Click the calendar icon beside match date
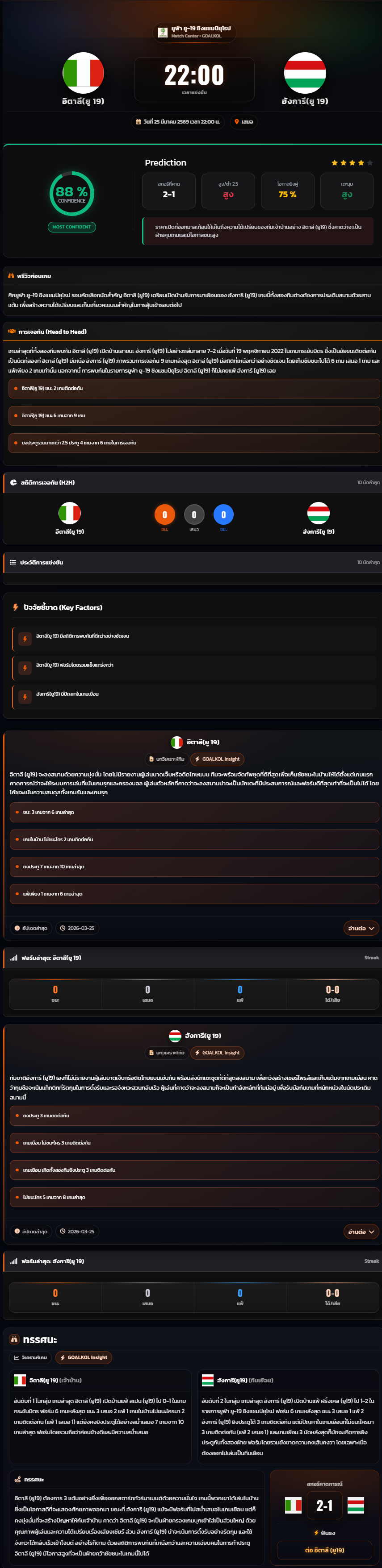Screen dimensions: 382x1568 point(139,122)
